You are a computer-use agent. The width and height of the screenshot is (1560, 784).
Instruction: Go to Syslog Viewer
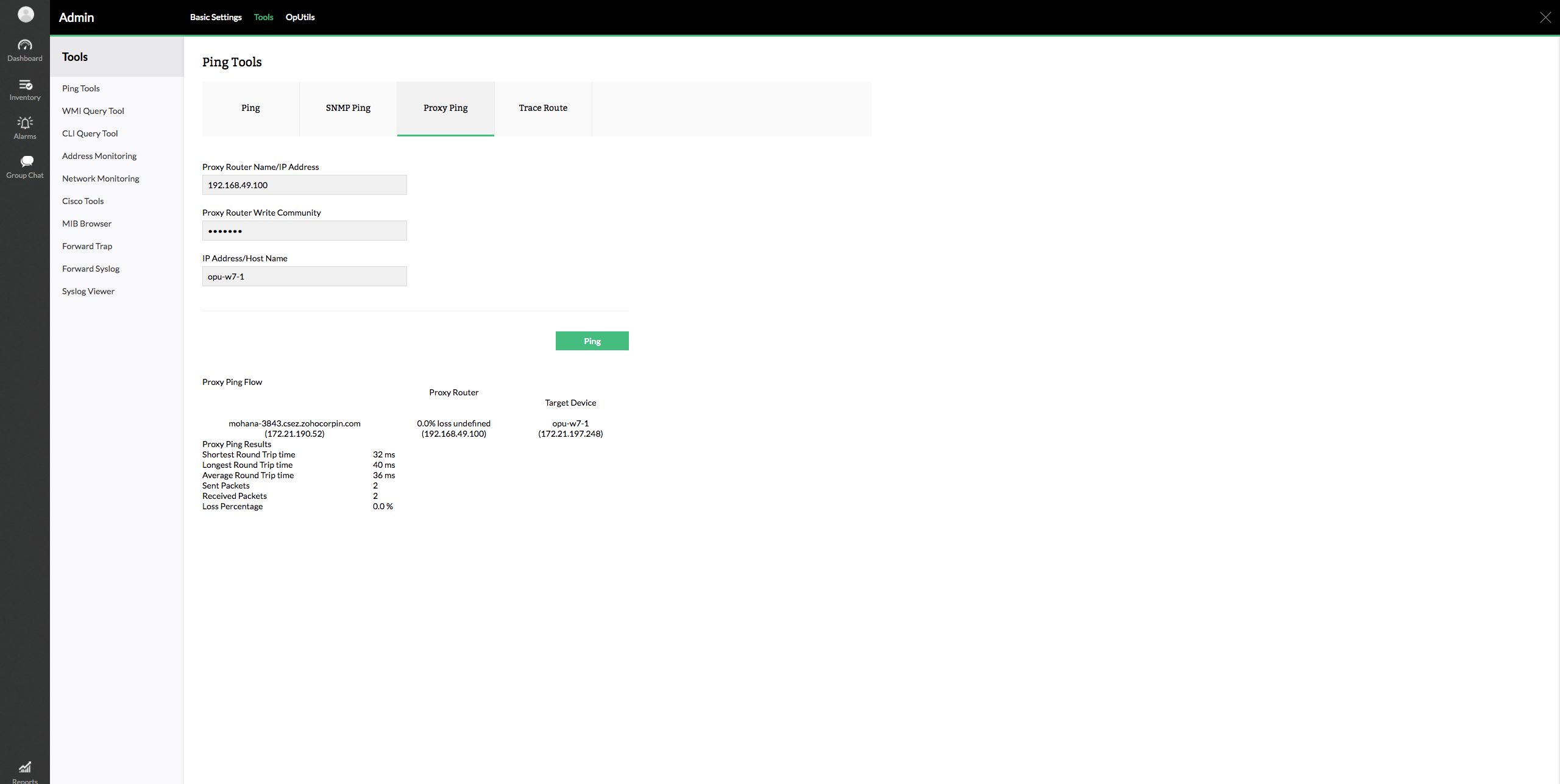pyautogui.click(x=88, y=291)
